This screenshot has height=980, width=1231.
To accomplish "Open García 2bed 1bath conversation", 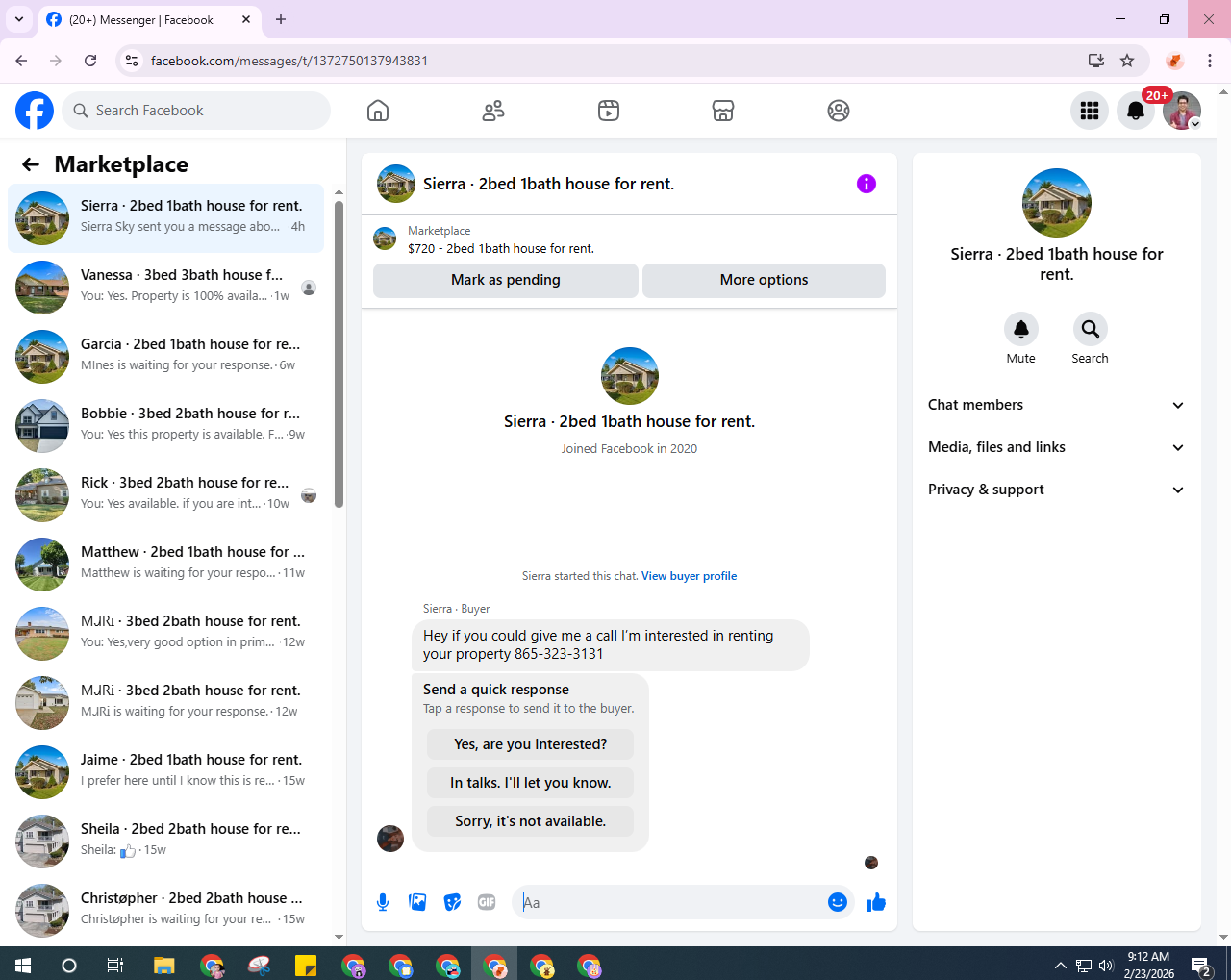I will (x=166, y=357).
